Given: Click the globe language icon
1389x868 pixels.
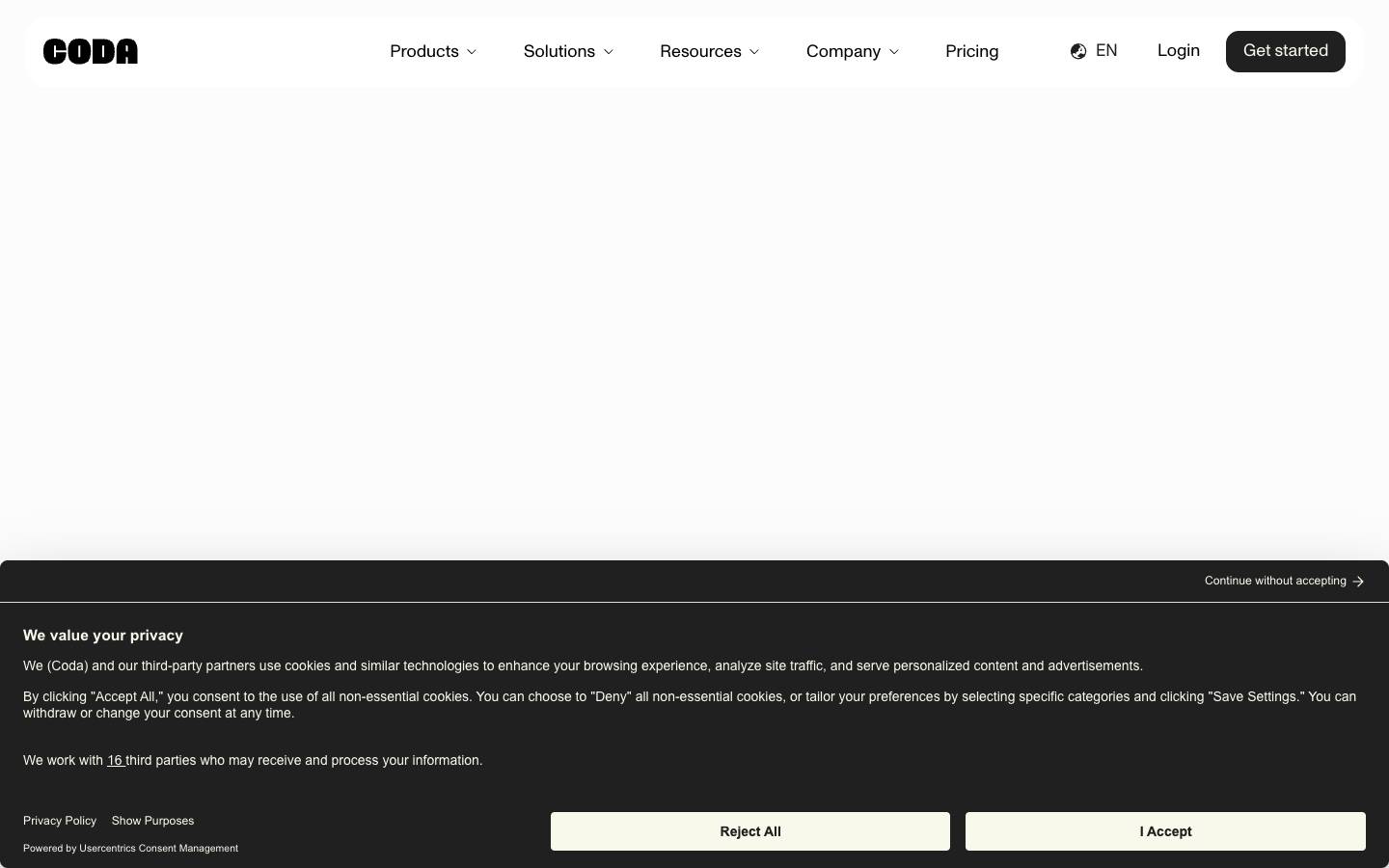Looking at the screenshot, I should tap(1078, 51).
